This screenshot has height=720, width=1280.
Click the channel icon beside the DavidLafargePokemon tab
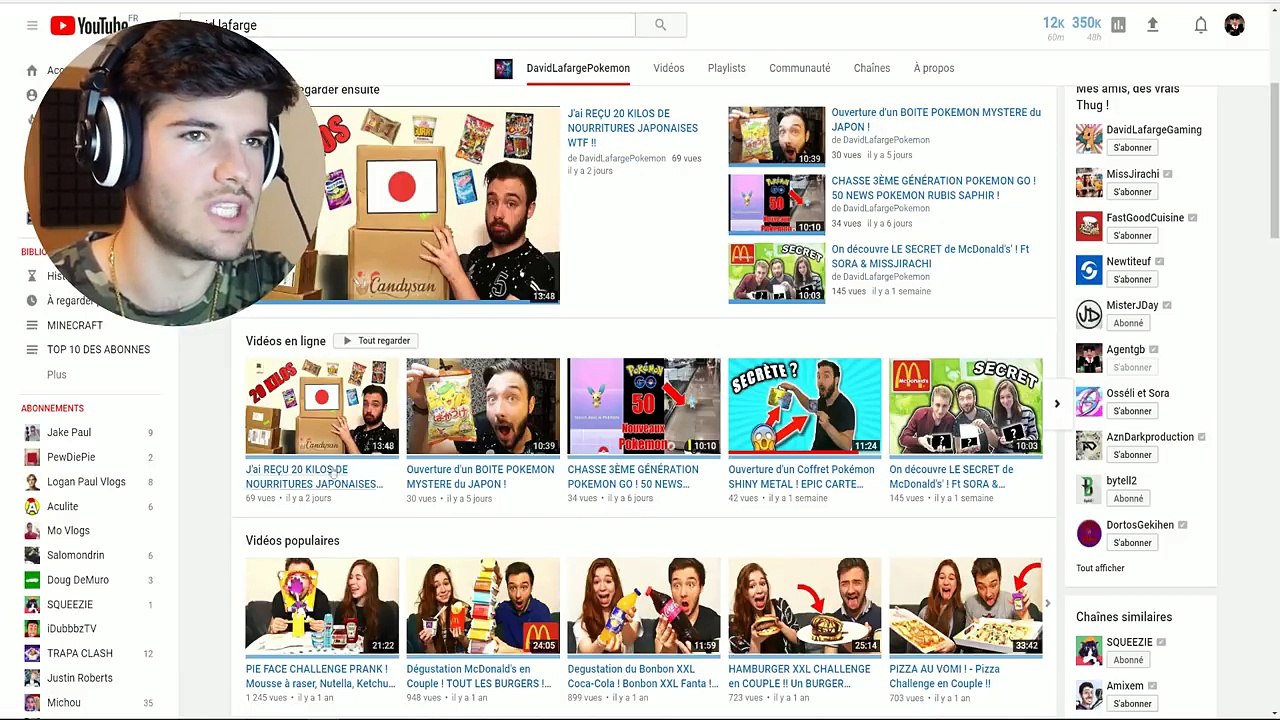(x=504, y=68)
